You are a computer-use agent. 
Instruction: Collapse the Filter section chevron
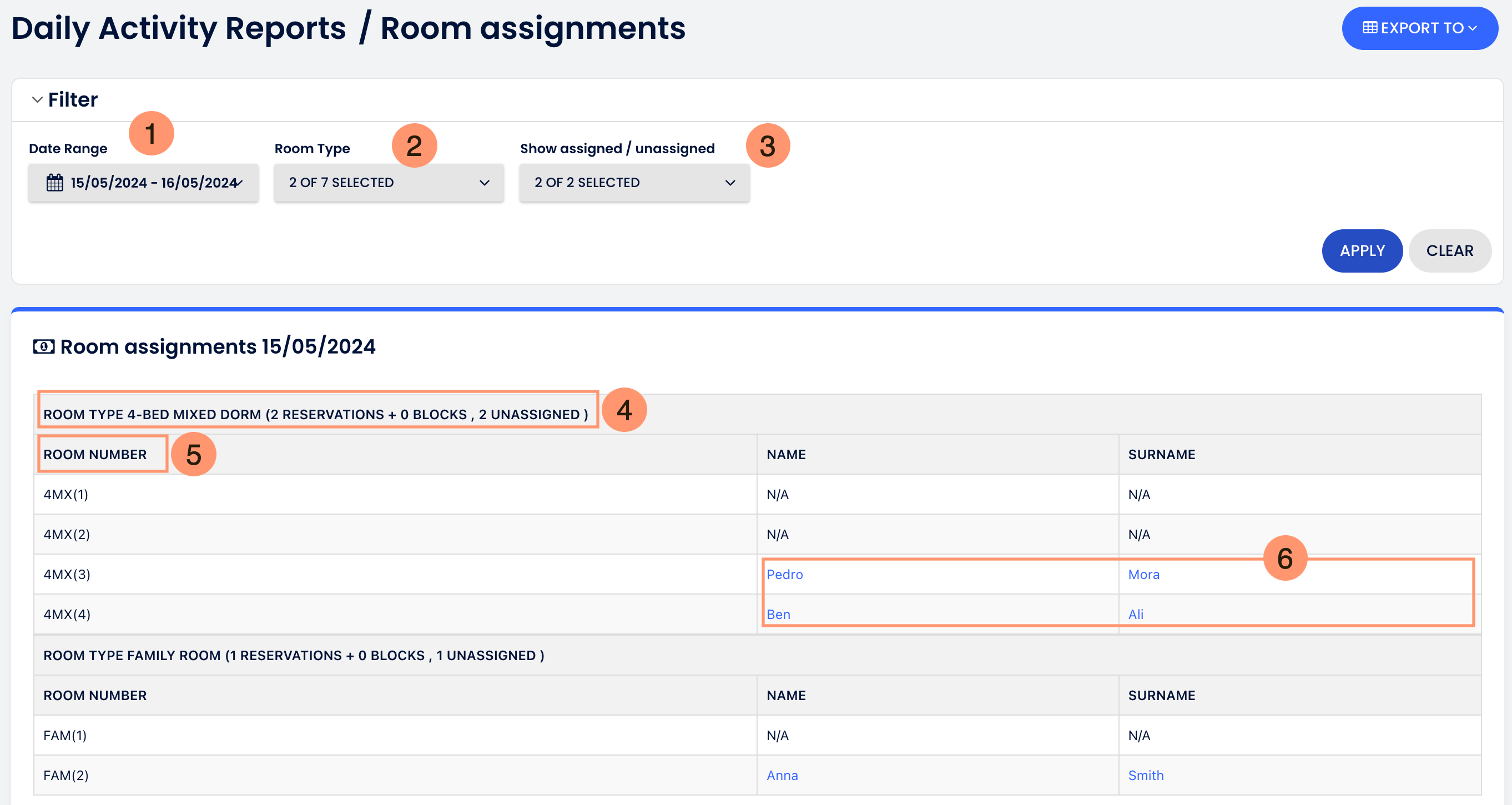[37, 100]
